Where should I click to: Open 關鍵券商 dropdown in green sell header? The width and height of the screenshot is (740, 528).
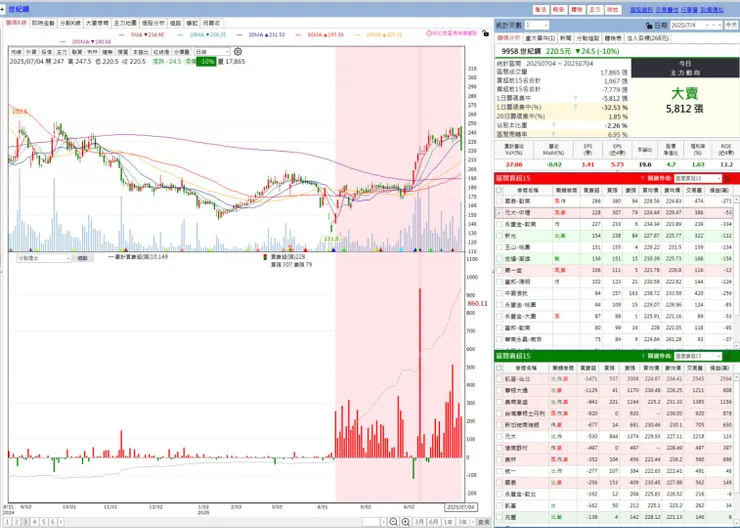pos(698,356)
